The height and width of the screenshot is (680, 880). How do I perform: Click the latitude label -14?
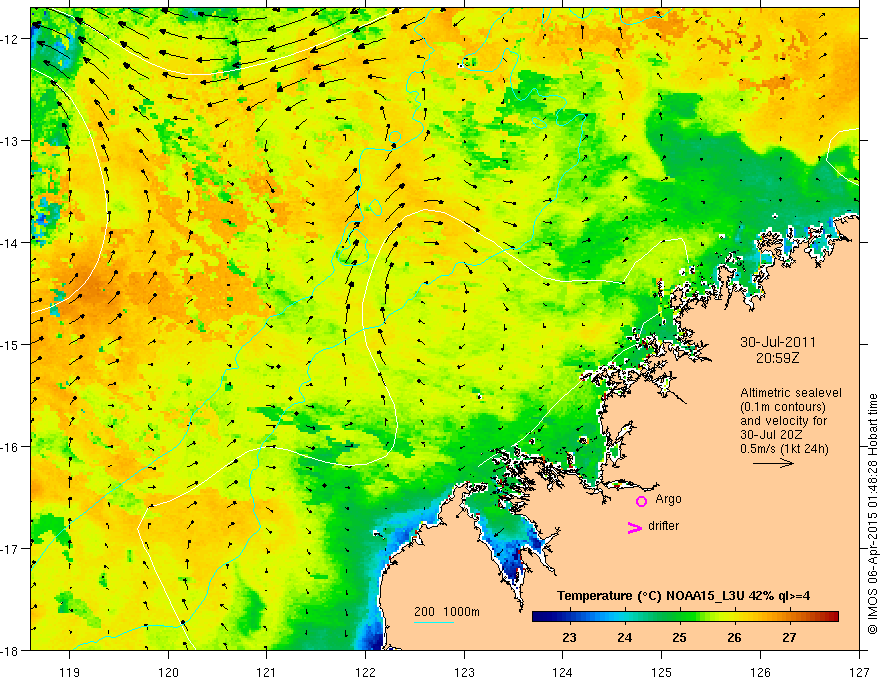point(10,243)
